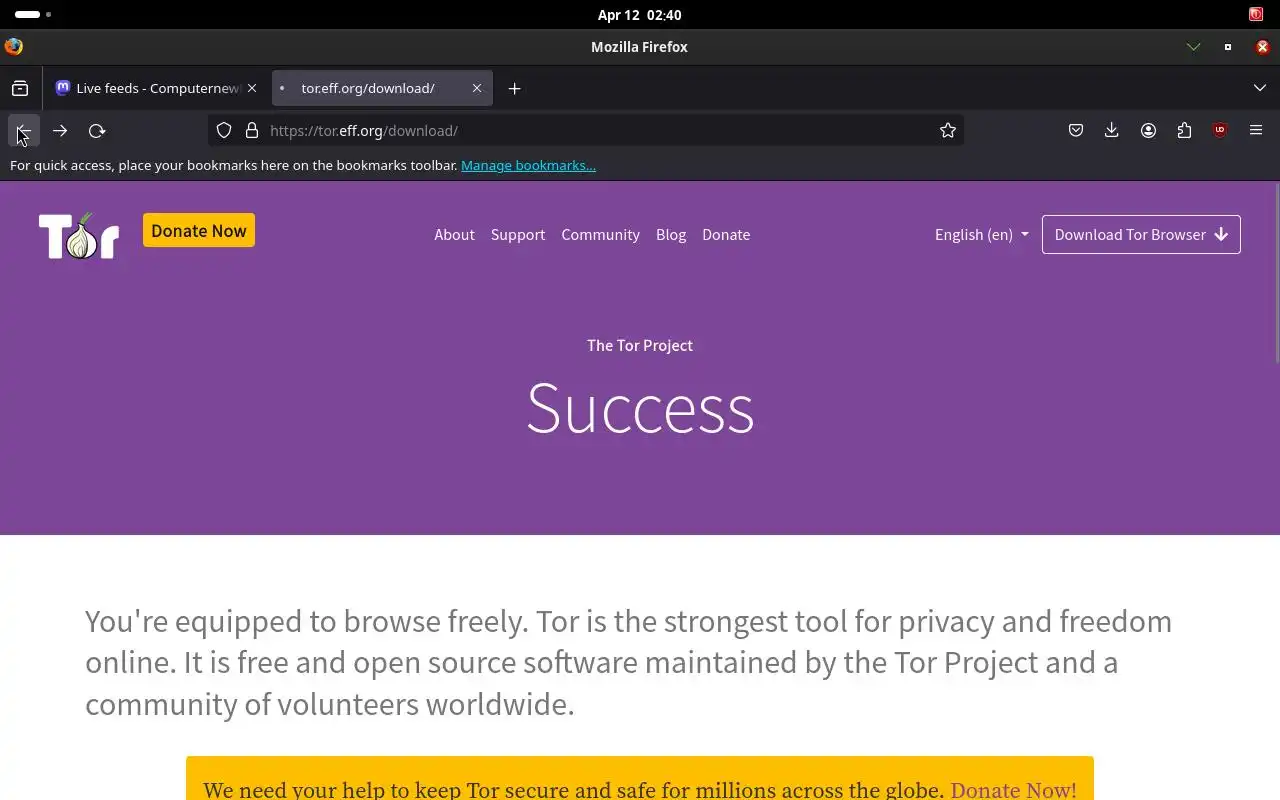
Task: Open the Blog navigation item
Action: [671, 235]
